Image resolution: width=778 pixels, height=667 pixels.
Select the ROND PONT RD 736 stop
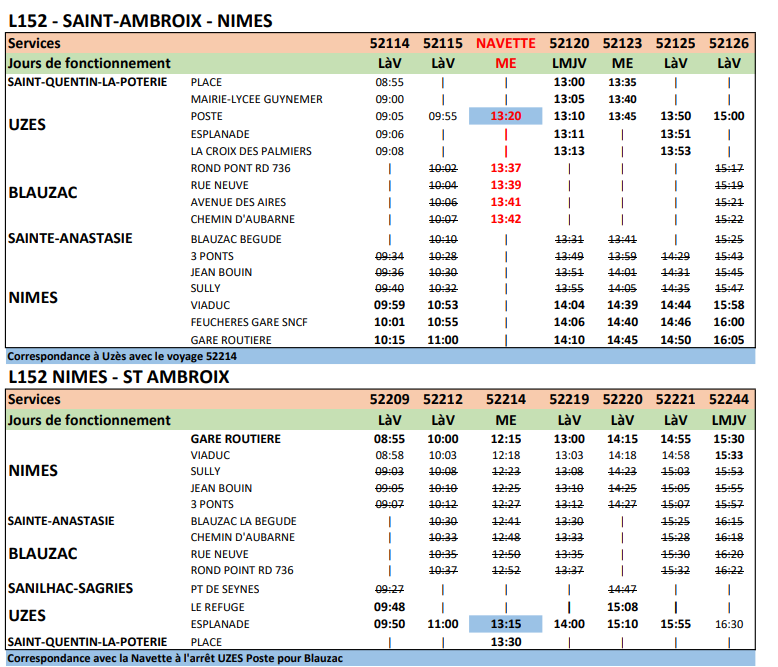[241, 168]
